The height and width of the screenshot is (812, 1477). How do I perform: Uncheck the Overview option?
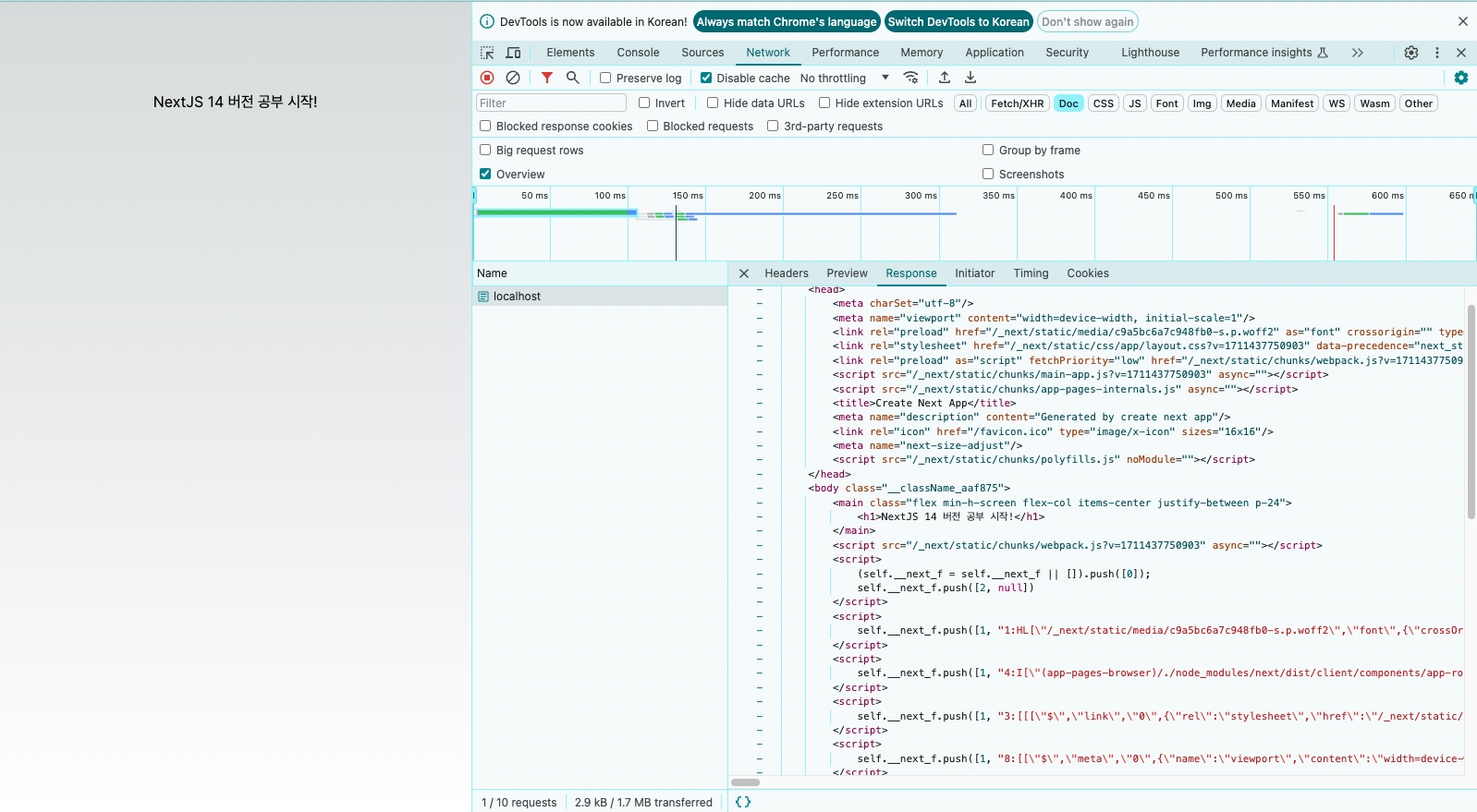tap(485, 174)
